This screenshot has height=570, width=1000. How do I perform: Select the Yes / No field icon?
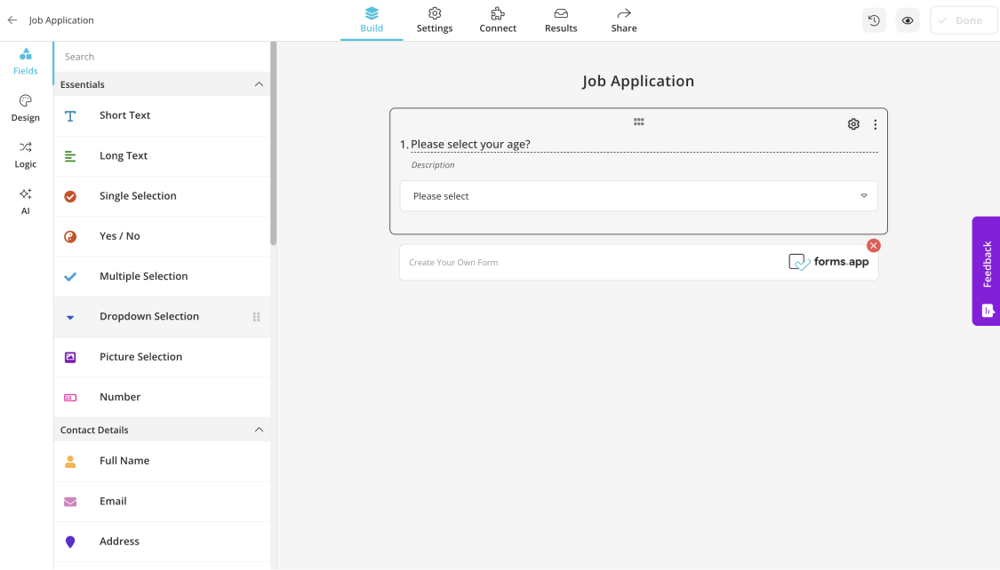70,237
